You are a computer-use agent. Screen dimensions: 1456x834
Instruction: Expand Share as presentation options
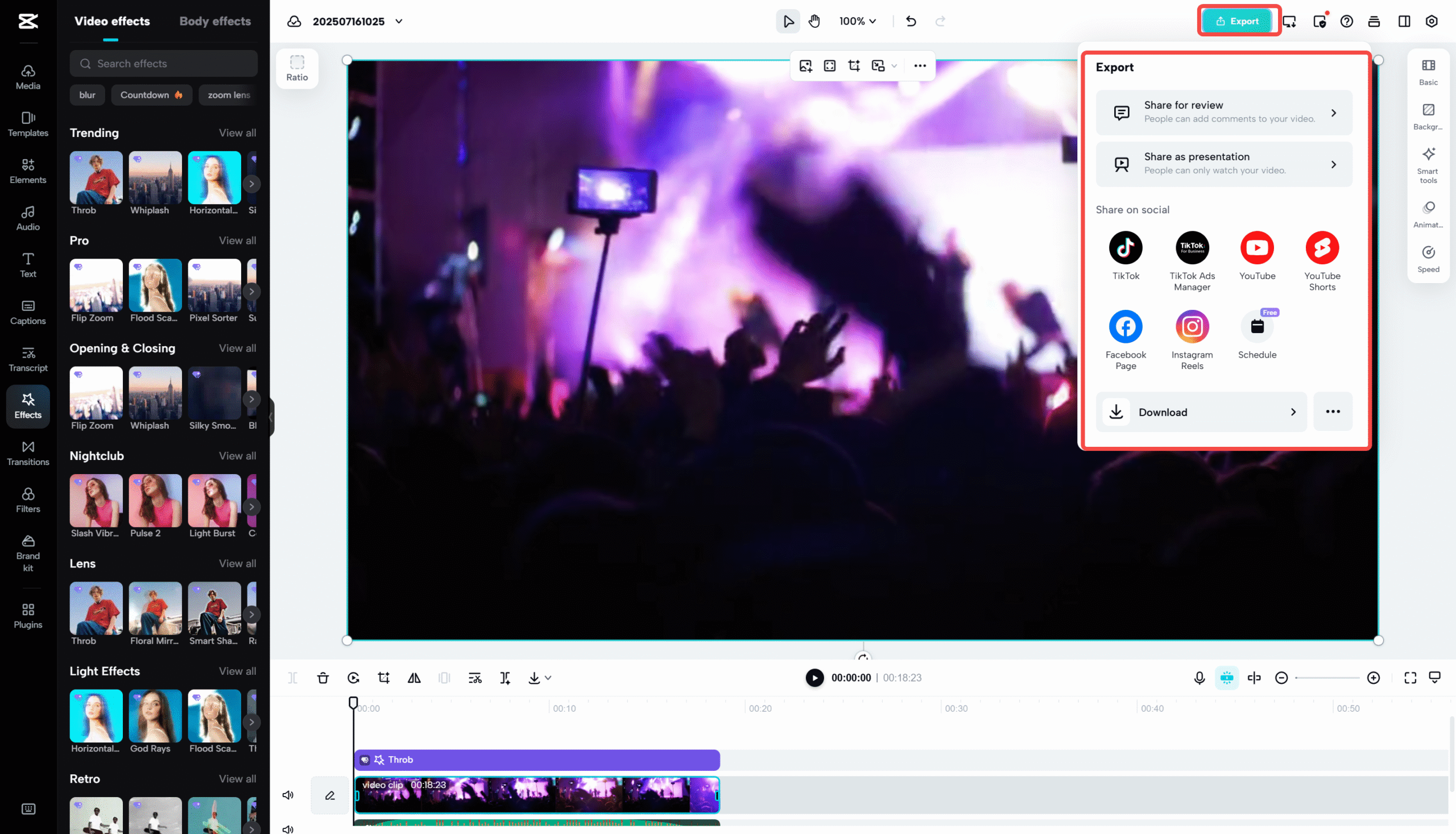coord(1224,164)
